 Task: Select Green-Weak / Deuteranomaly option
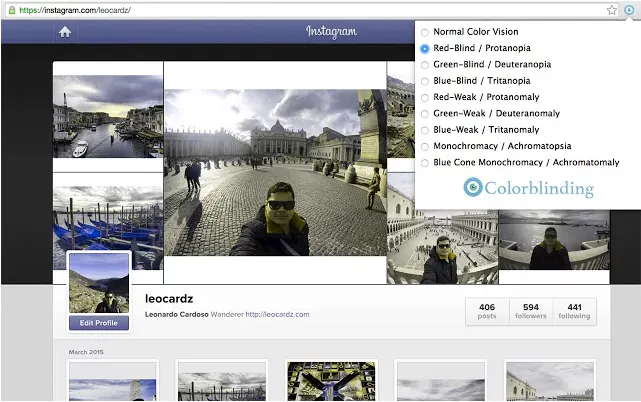[x=425, y=114]
